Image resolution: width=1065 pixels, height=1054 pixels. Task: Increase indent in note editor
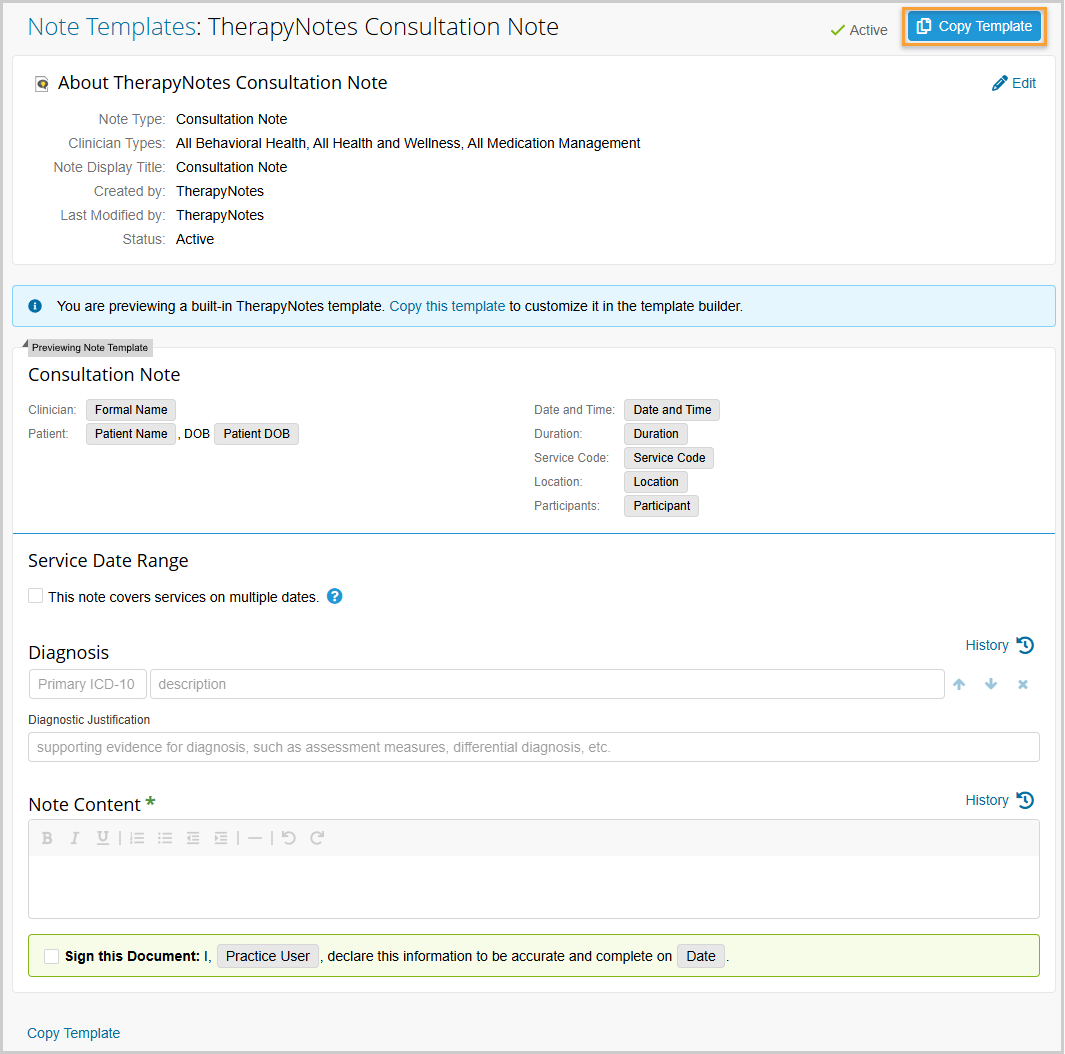(221, 838)
